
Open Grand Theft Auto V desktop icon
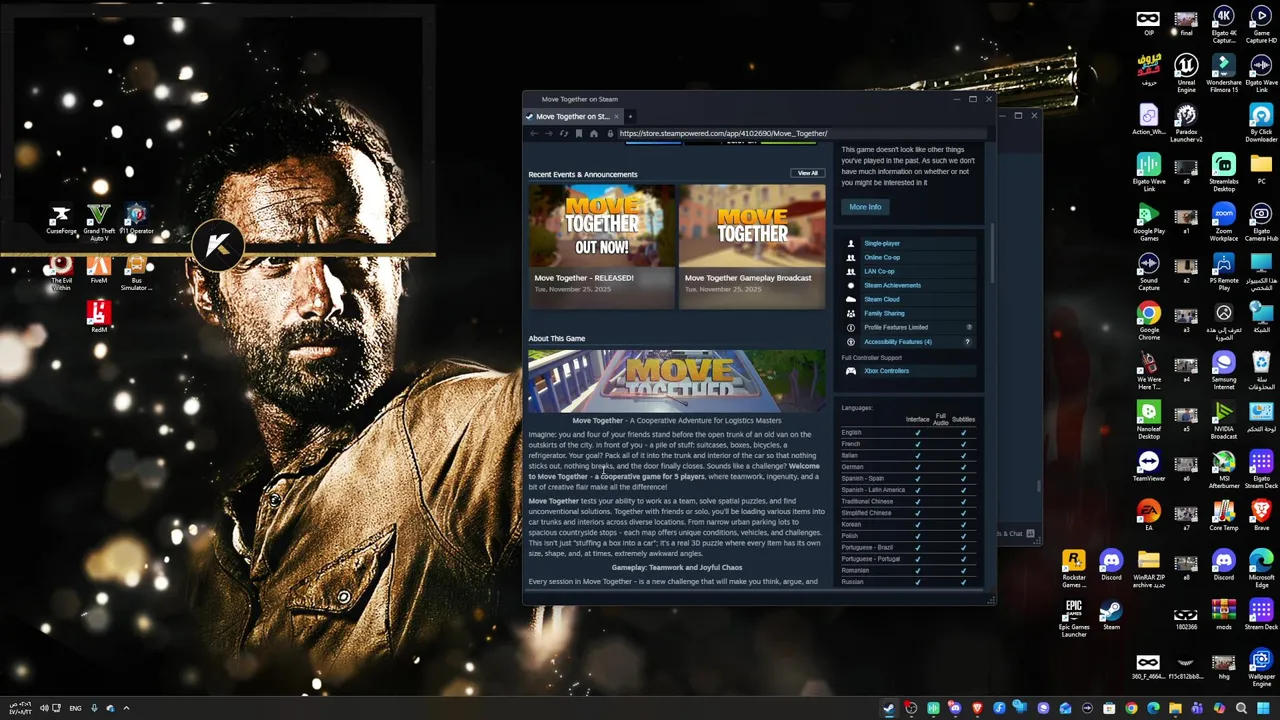[99, 221]
